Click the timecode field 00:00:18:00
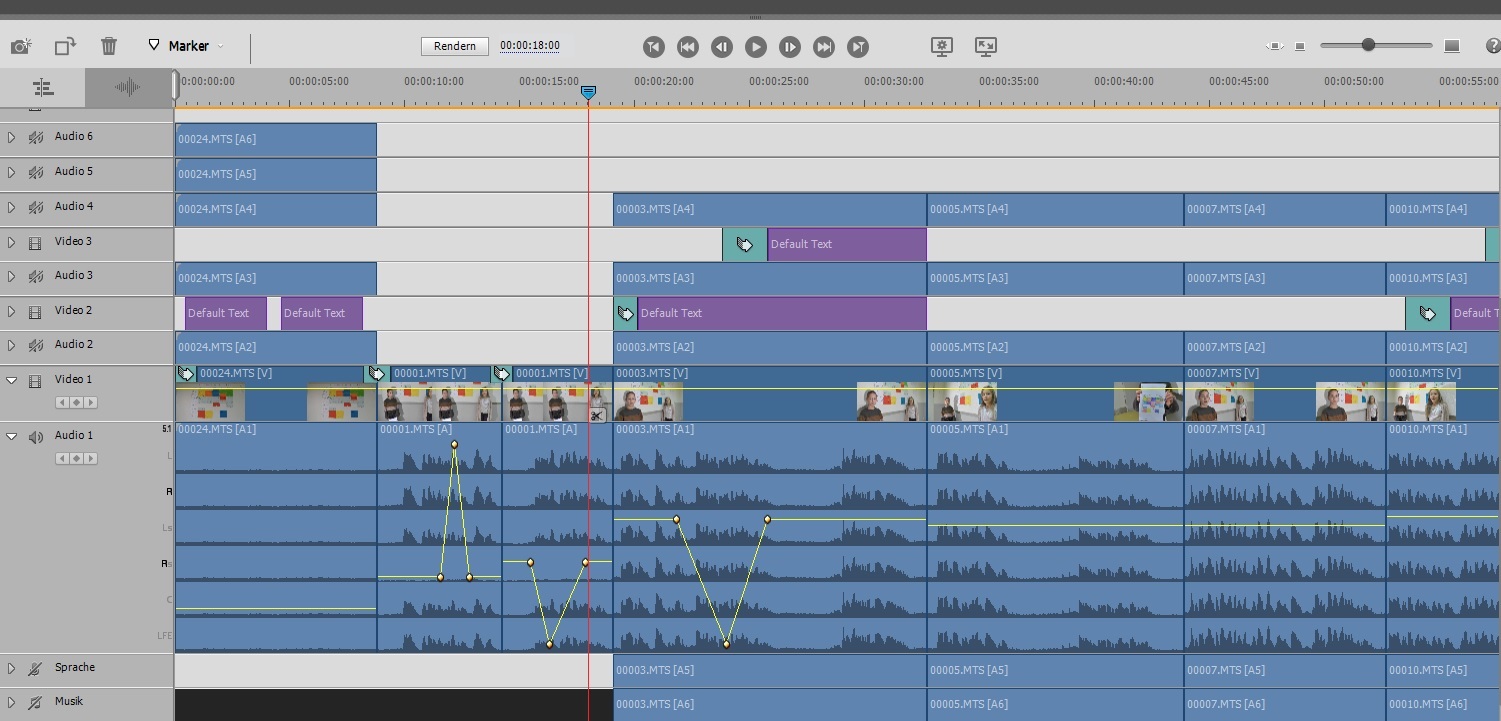Screen dimensions: 1501x721 pos(529,46)
